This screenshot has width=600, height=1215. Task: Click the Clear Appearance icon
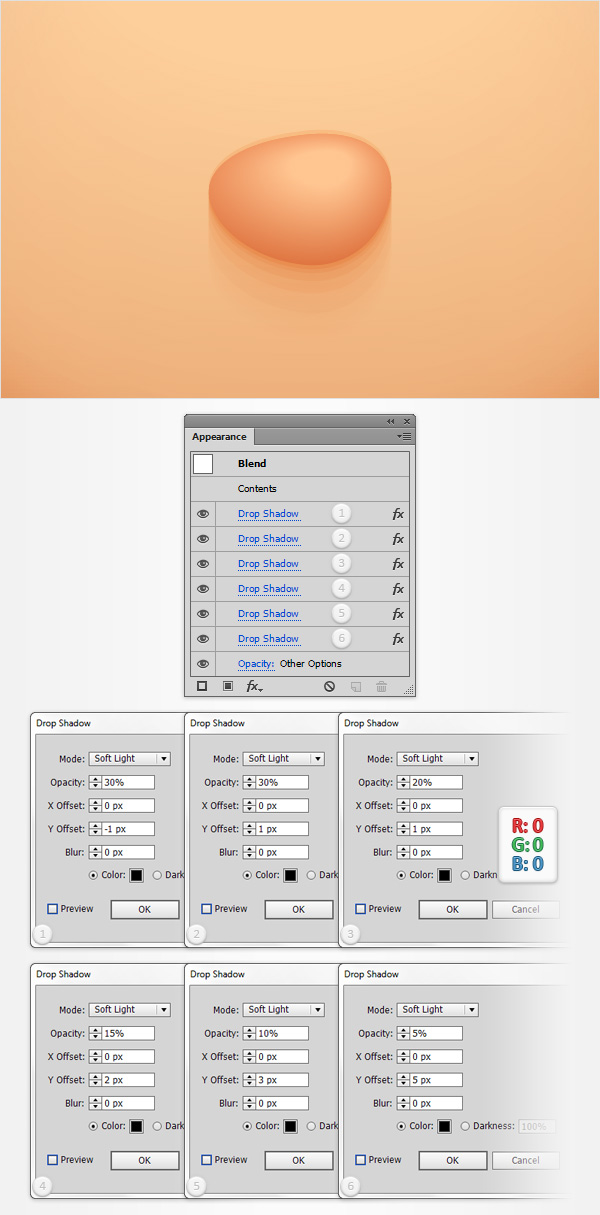pos(329,687)
